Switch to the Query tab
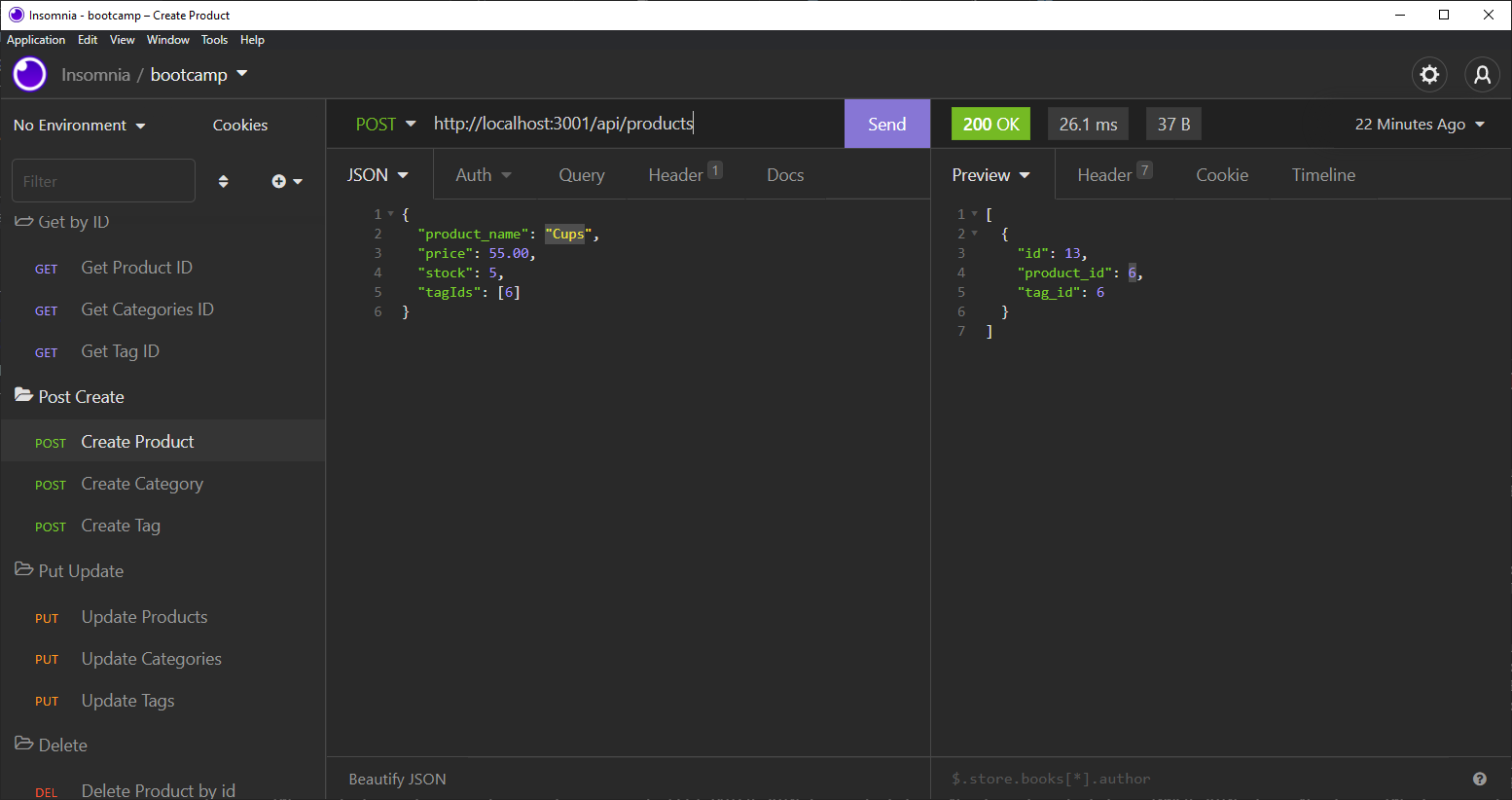 [582, 175]
